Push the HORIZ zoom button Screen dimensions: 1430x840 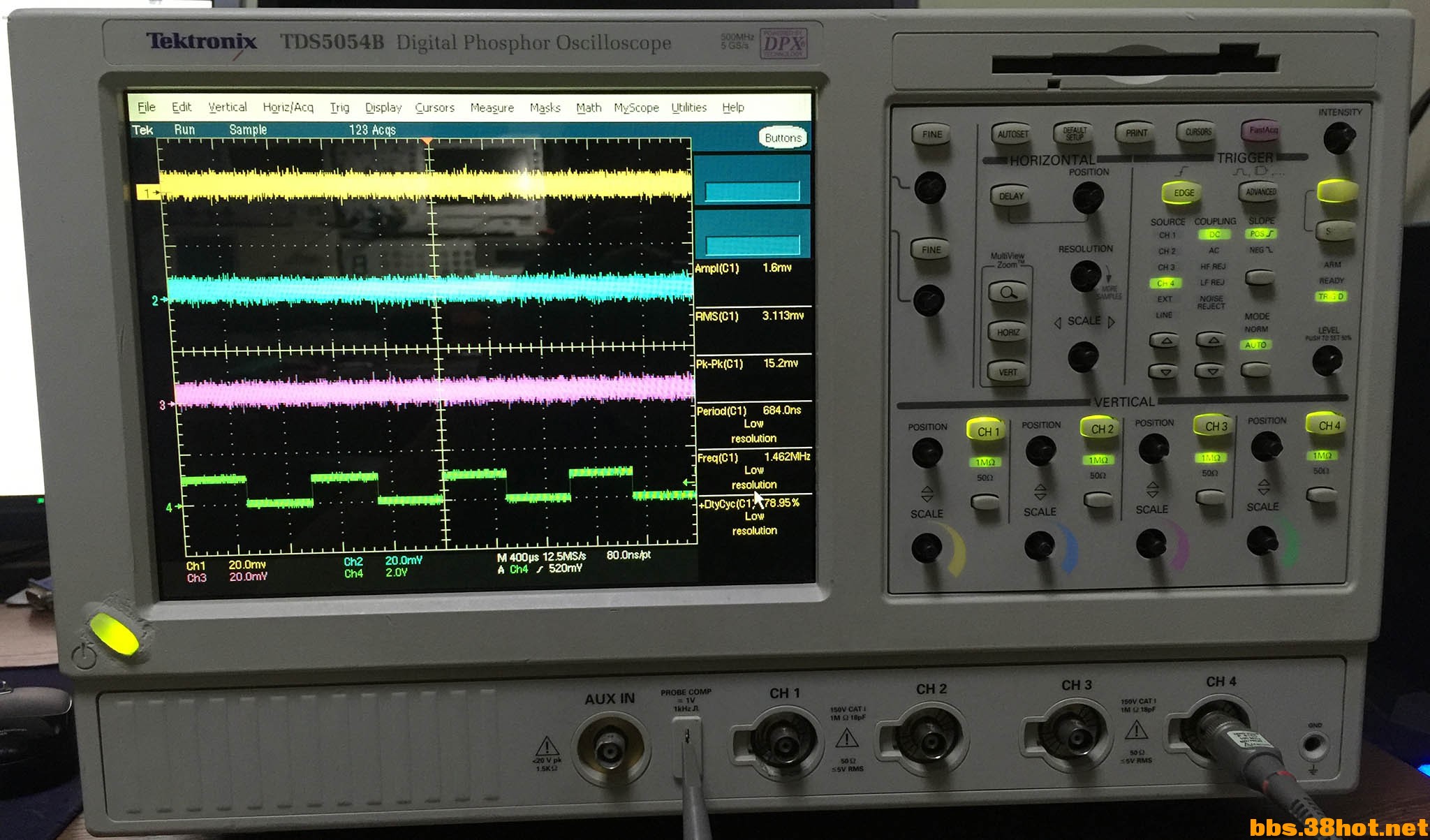coord(1008,332)
